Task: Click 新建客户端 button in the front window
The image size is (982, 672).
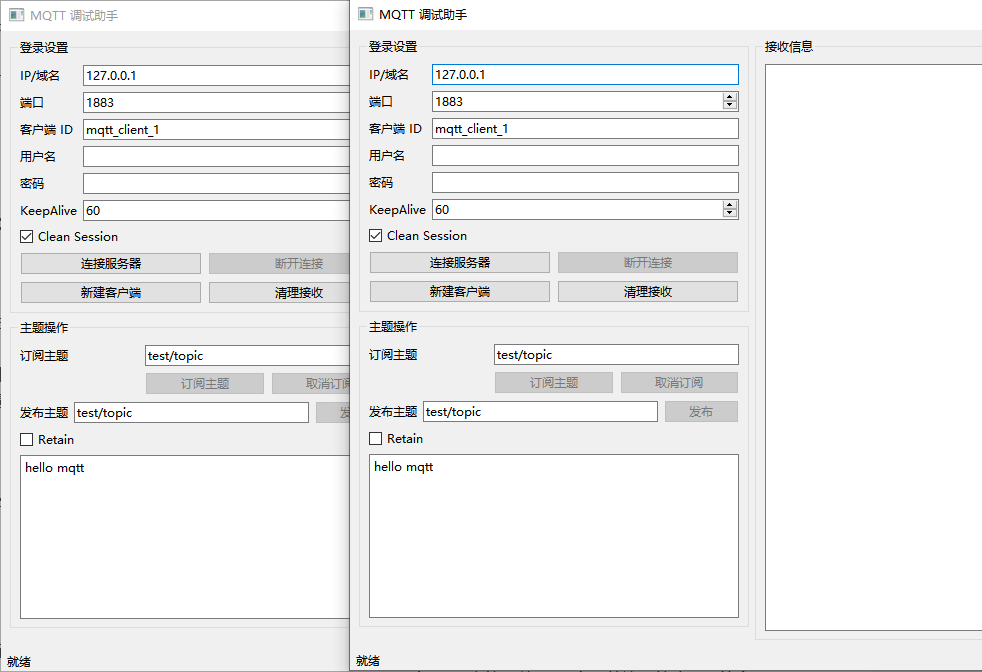Action: [460, 291]
